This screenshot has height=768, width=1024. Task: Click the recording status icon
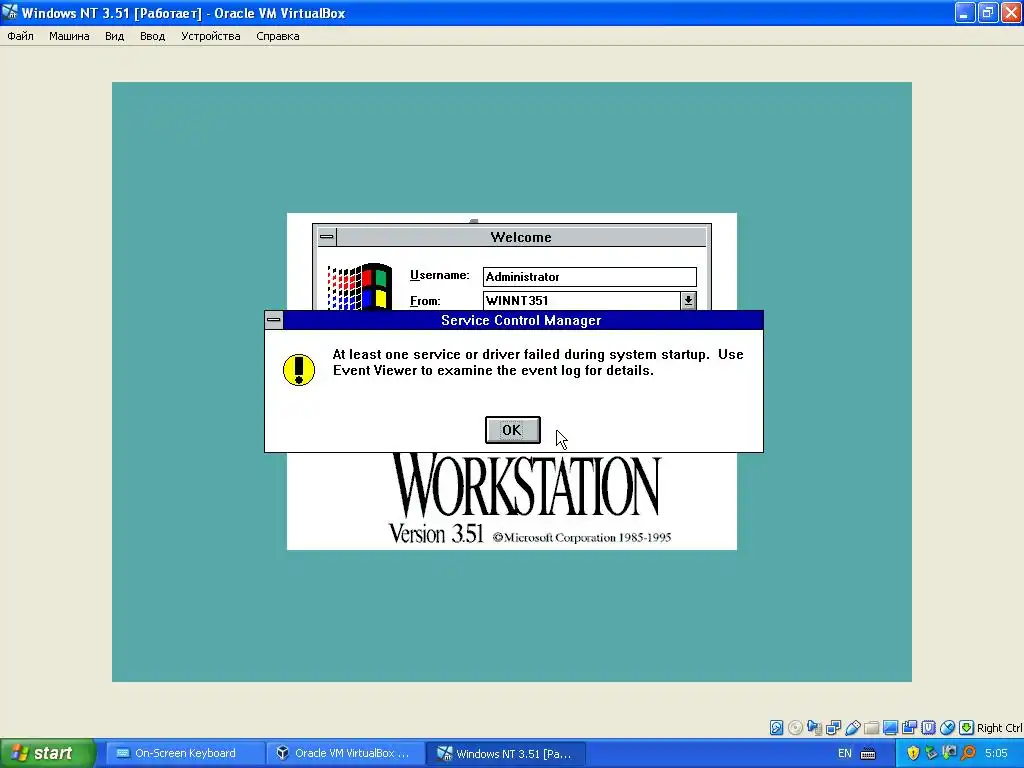[909, 728]
